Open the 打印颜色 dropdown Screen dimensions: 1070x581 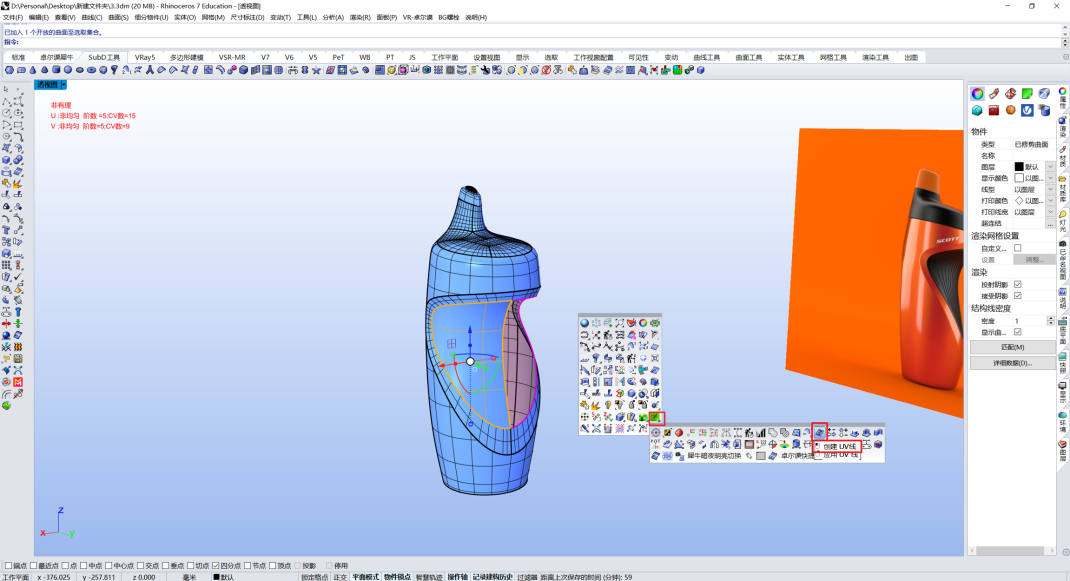click(x=1050, y=201)
